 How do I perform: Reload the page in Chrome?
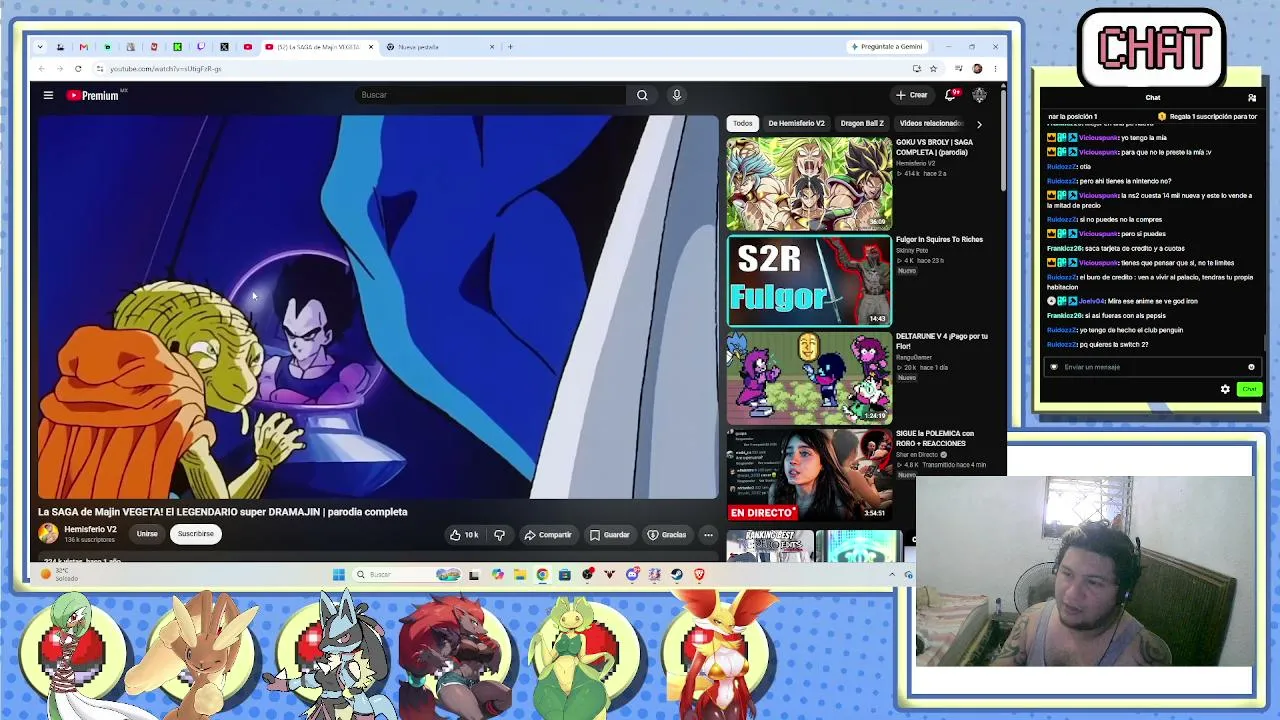pyautogui.click(x=78, y=69)
